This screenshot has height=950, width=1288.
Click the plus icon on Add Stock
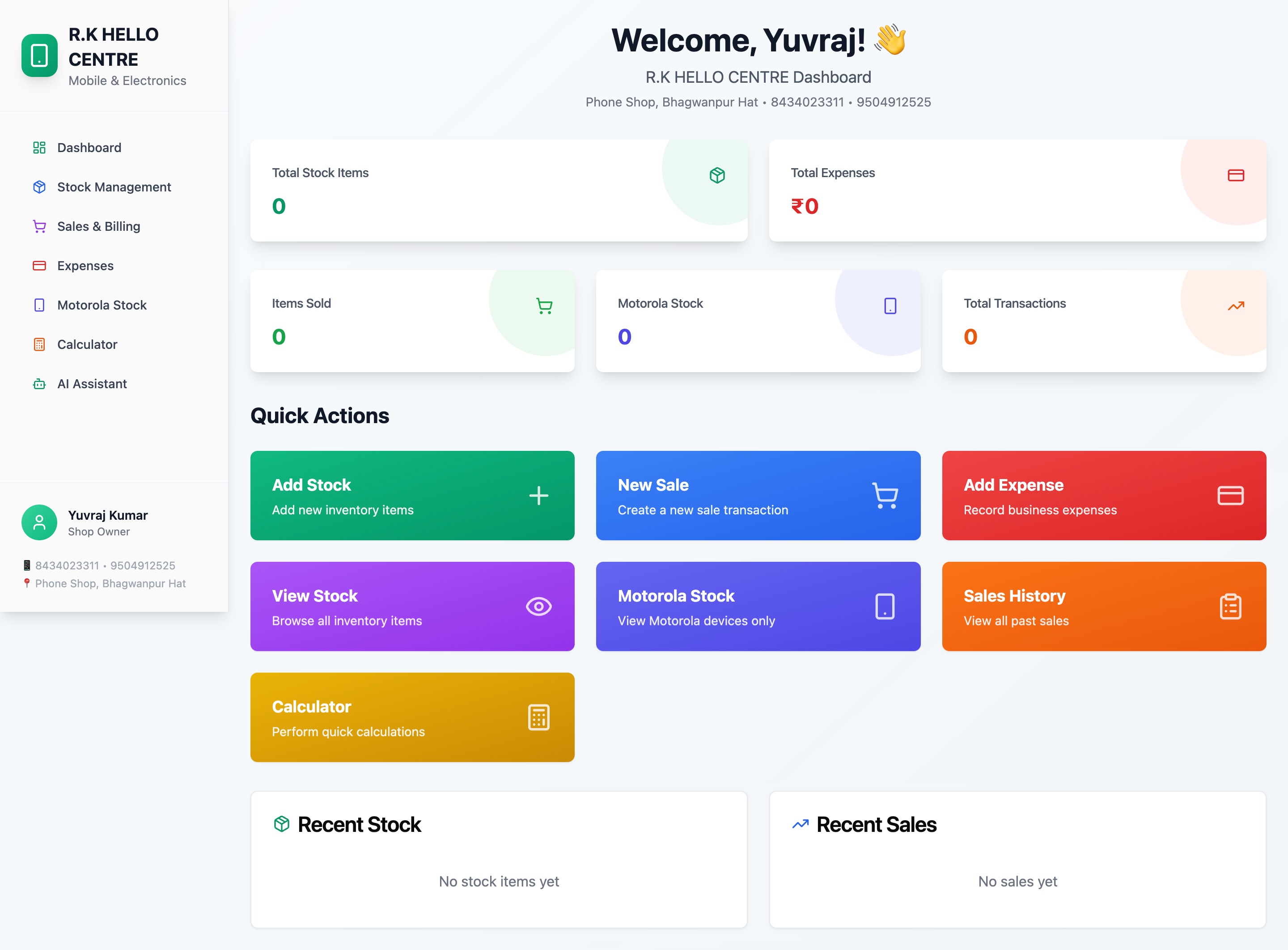[x=538, y=495]
